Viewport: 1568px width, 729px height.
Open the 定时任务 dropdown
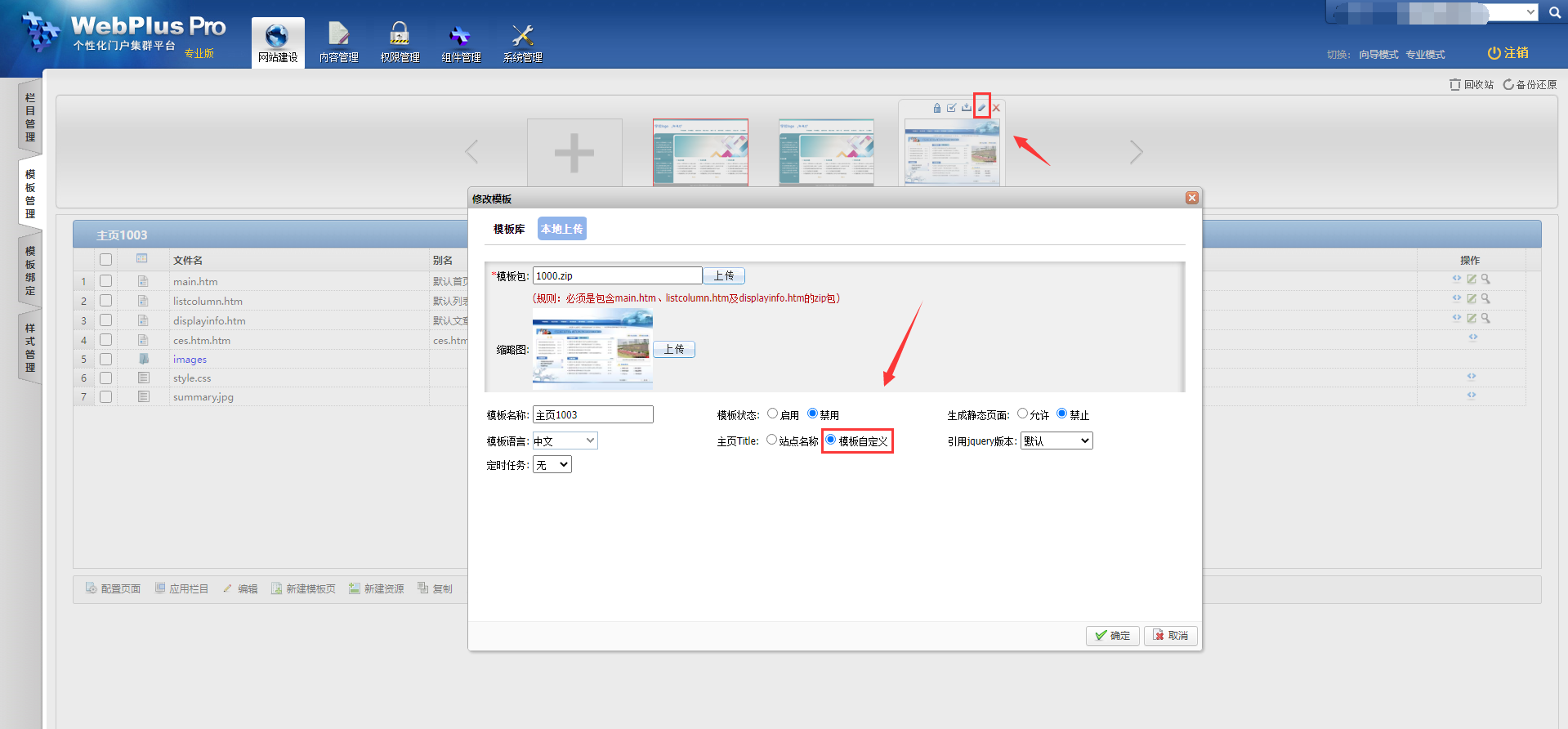552,465
